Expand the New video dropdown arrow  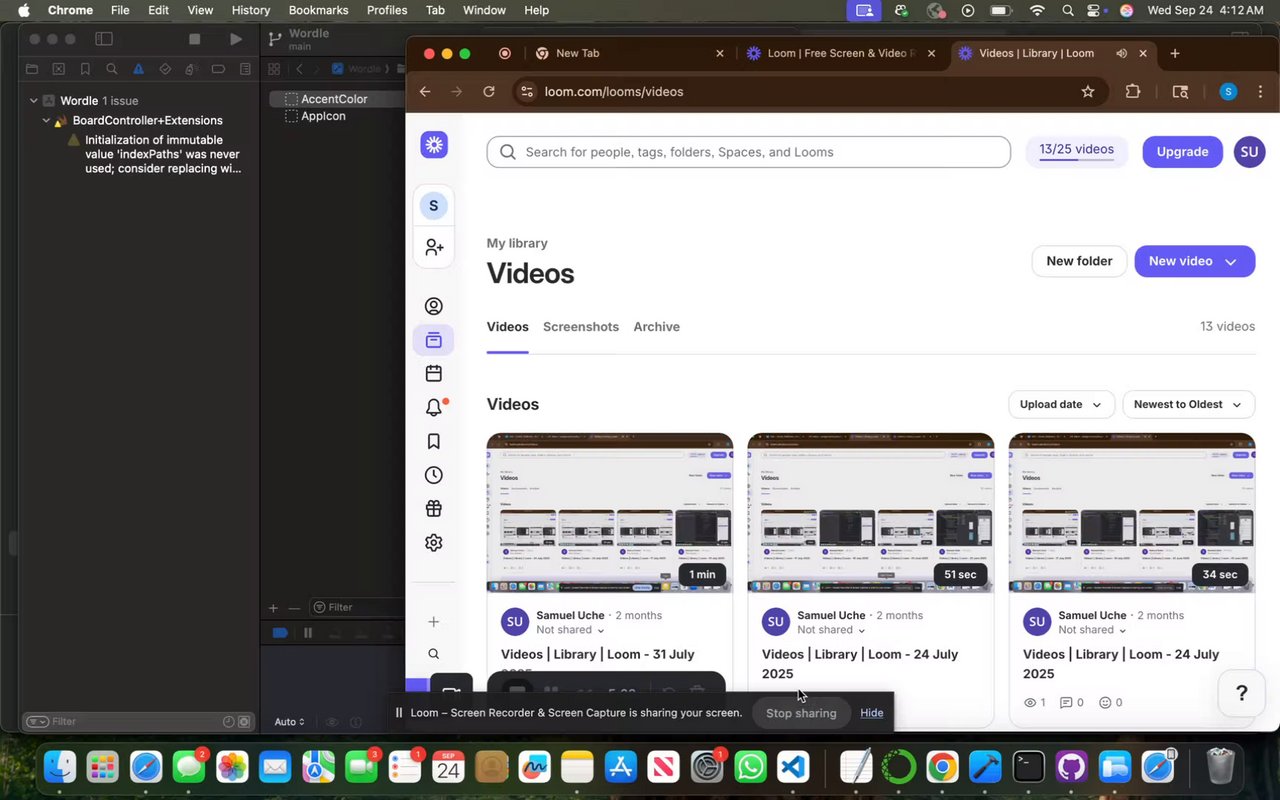click(x=1231, y=262)
